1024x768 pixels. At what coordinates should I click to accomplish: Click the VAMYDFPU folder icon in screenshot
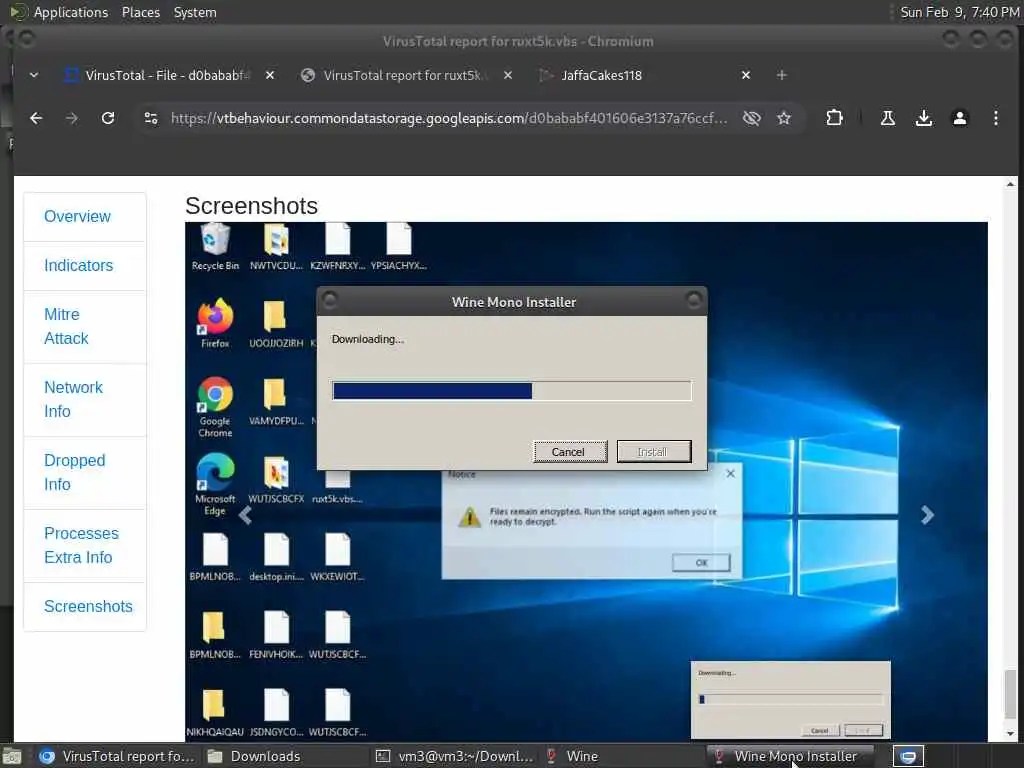point(276,401)
